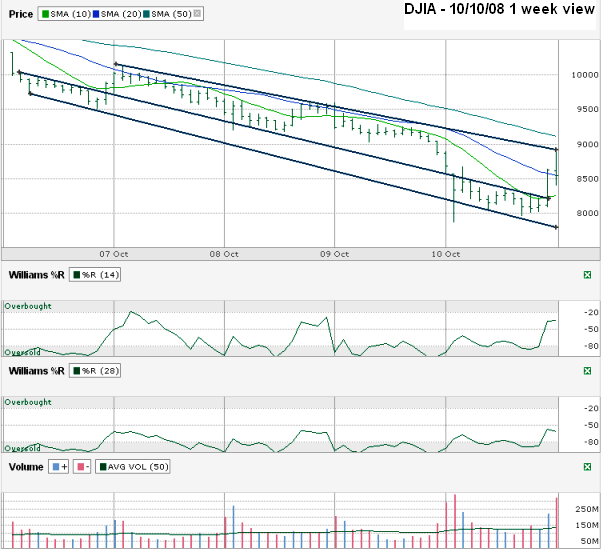Select the AVG VOL (50) legend
The width and height of the screenshot is (603, 552).
click(133, 467)
